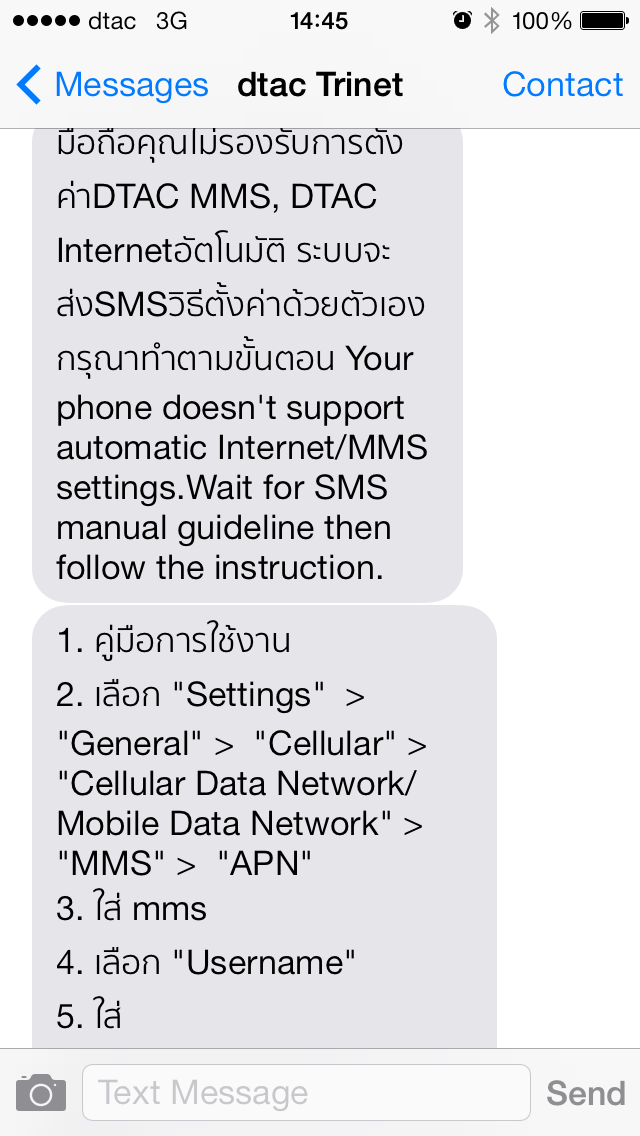Image resolution: width=640 pixels, height=1136 pixels.
Task: Tap the "Cellular Data Network" instruction line
Action: (236, 782)
